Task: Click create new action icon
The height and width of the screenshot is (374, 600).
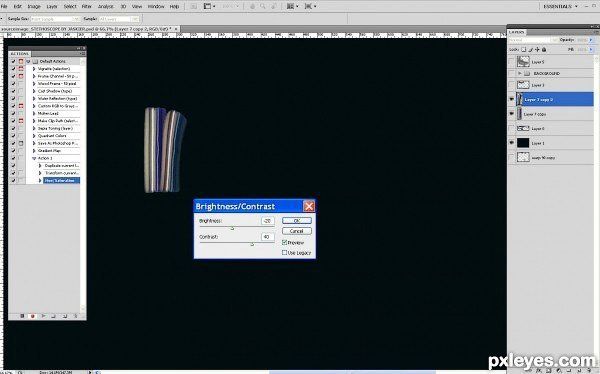Action: tap(65, 316)
